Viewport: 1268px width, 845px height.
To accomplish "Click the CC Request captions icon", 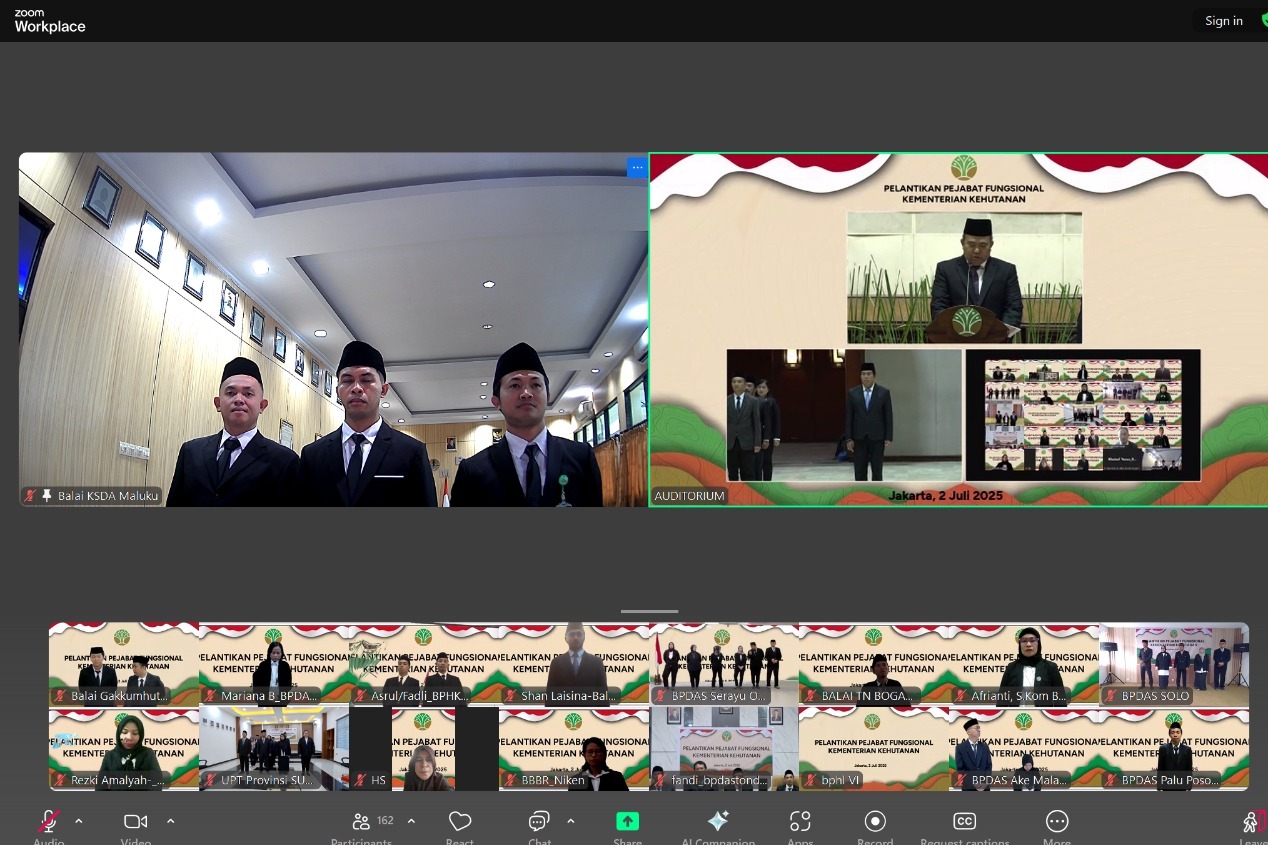I will pos(964,822).
